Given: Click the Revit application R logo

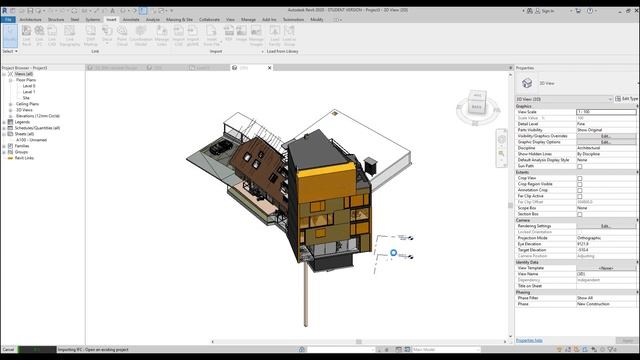Looking at the screenshot, I should [4, 11].
